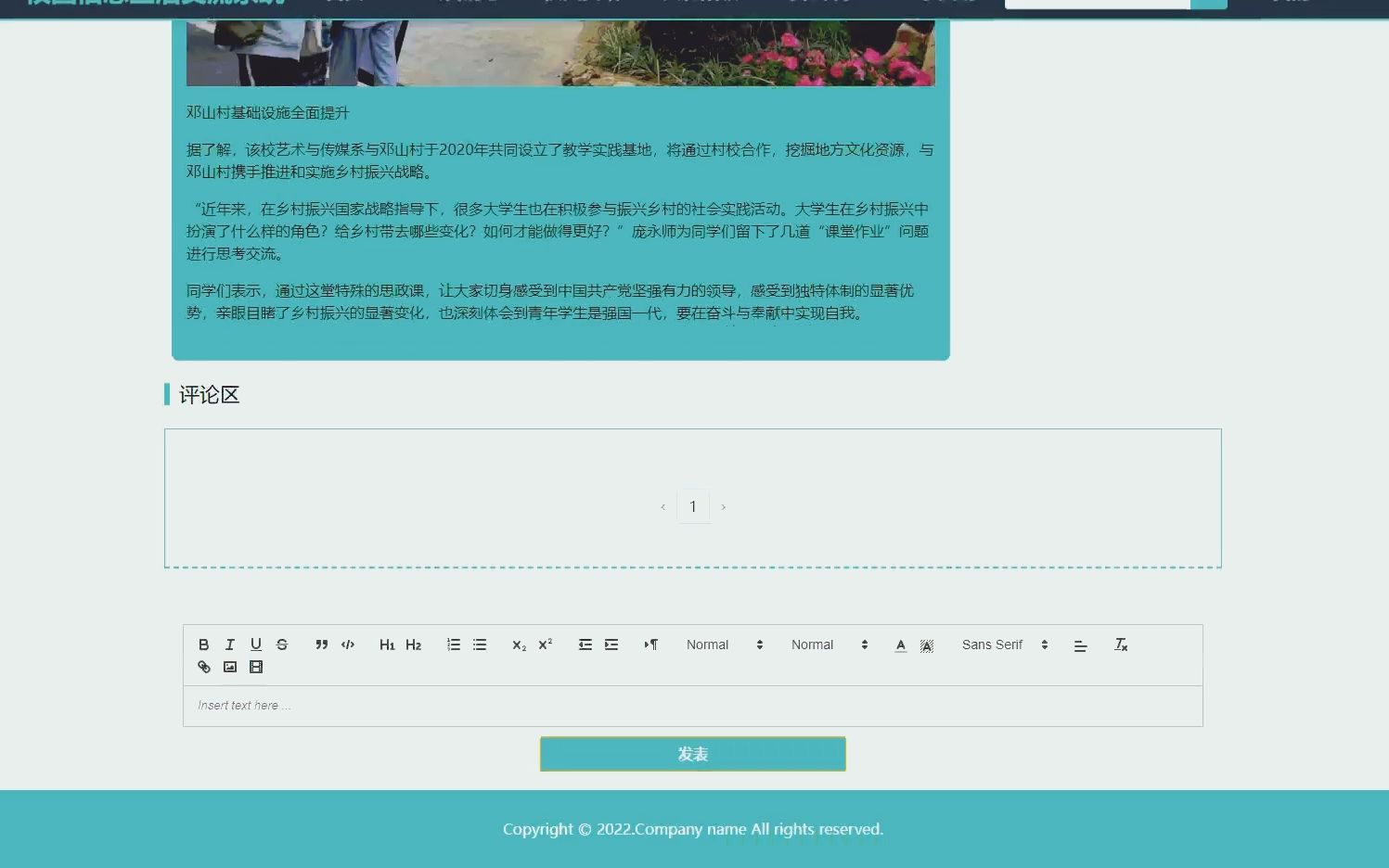Apply strikethrough formatting
Image resolution: width=1389 pixels, height=868 pixels.
pyautogui.click(x=282, y=645)
